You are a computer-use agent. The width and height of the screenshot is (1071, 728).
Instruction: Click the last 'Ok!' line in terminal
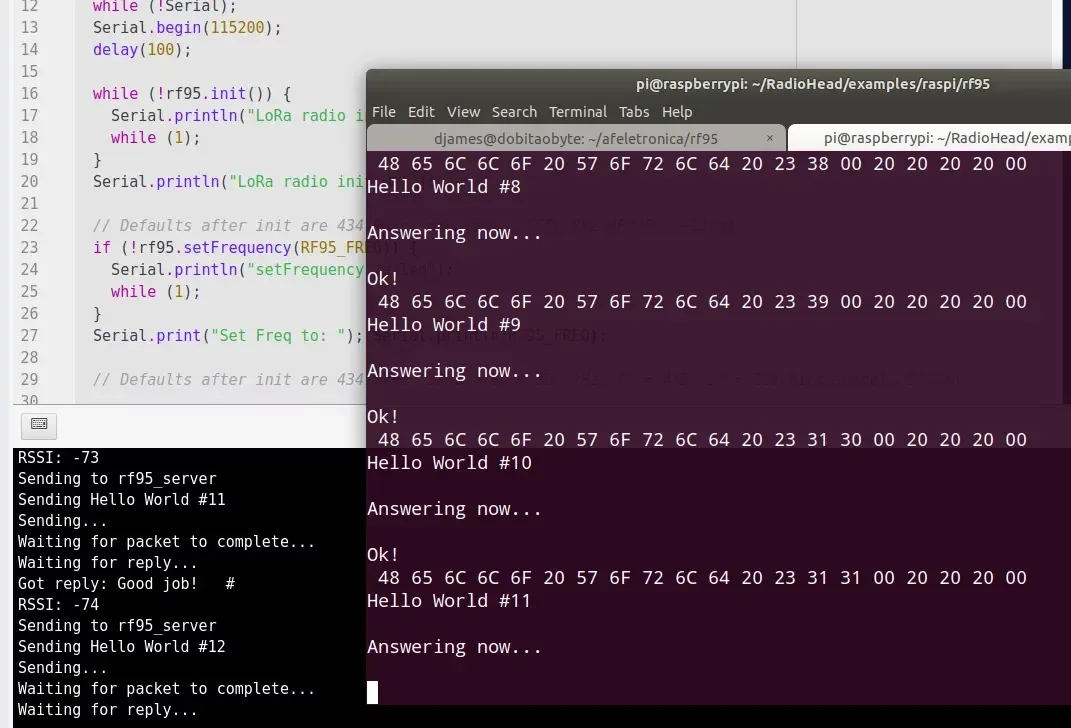(x=382, y=555)
